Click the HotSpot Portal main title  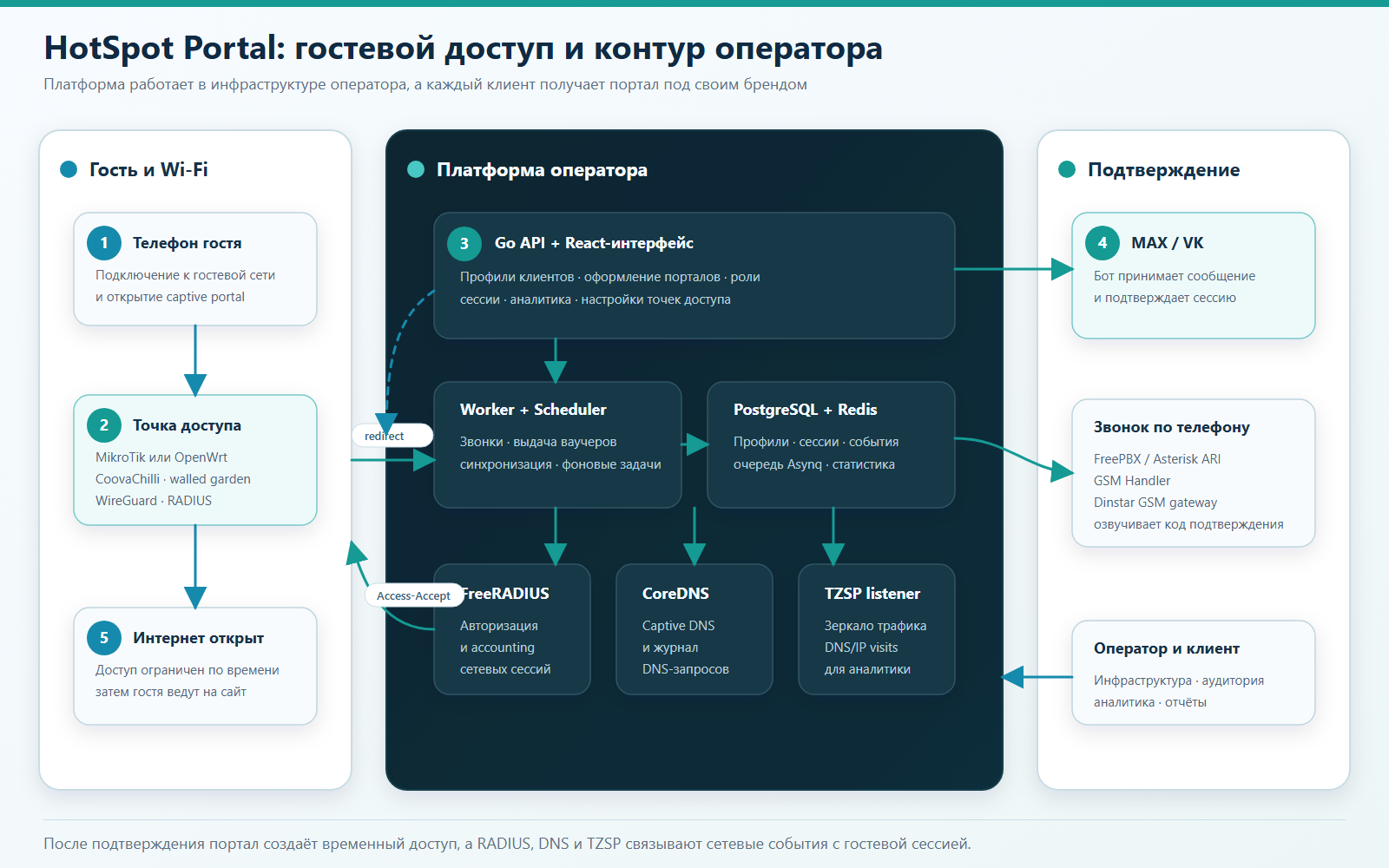(463, 49)
